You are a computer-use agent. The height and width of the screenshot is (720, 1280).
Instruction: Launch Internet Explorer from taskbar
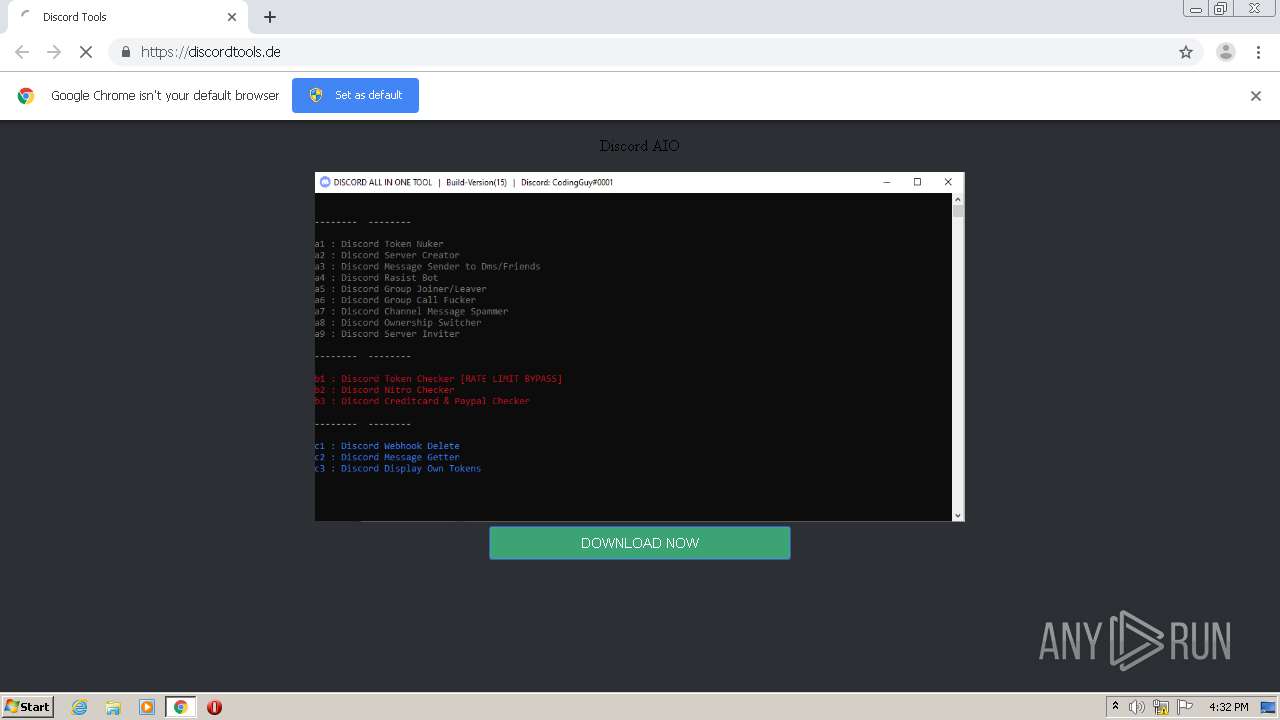(80, 707)
